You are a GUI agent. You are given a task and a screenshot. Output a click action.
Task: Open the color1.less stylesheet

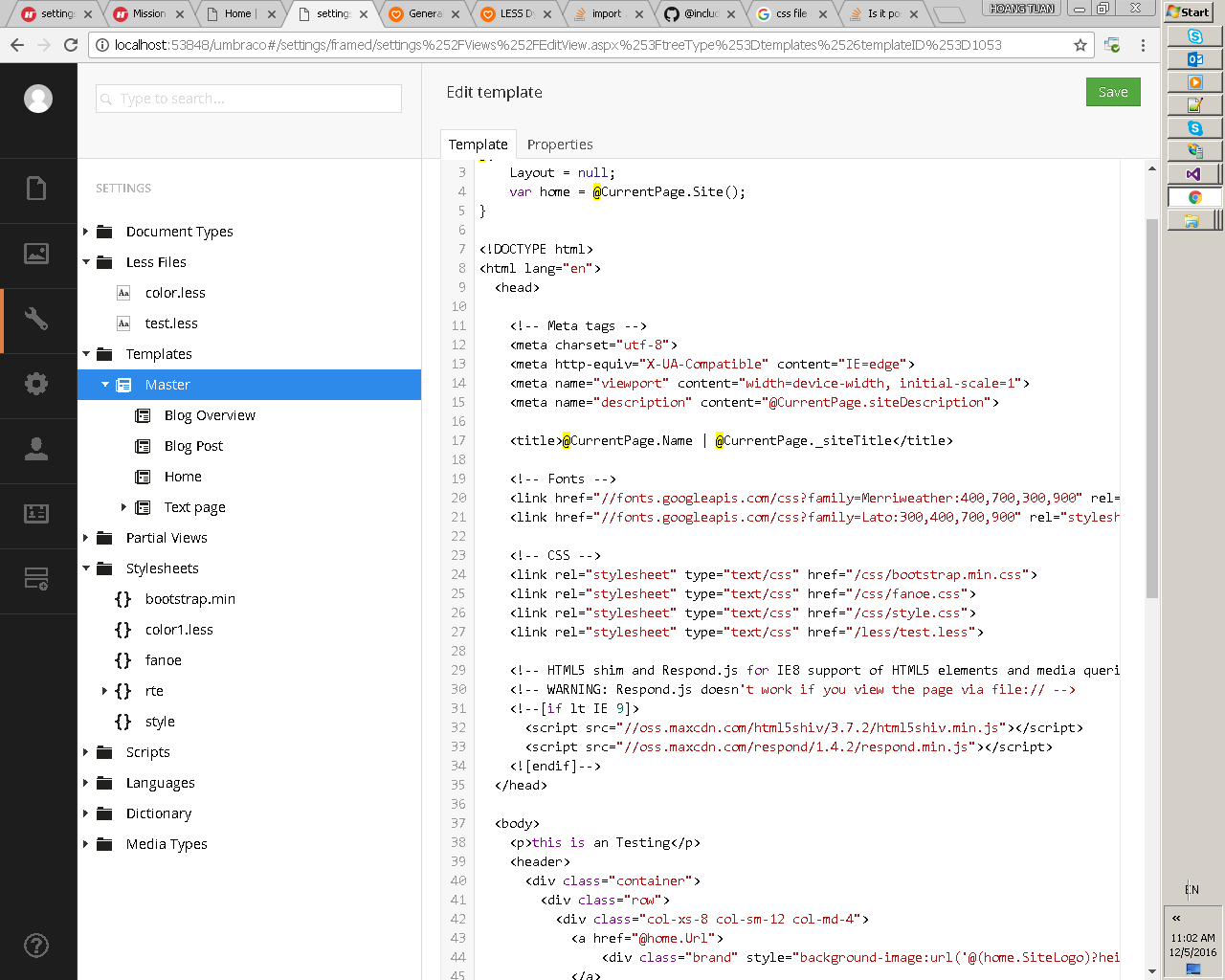[179, 630]
